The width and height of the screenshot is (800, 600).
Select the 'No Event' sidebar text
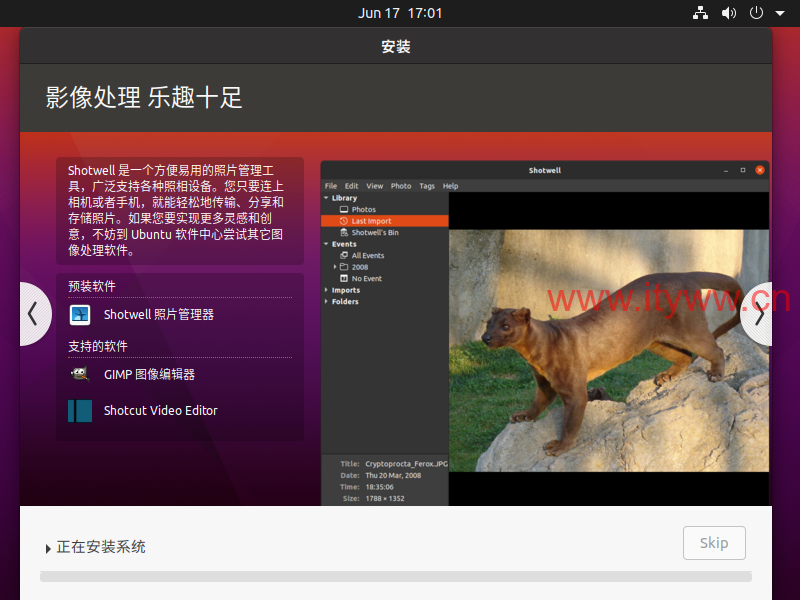pyautogui.click(x=367, y=279)
